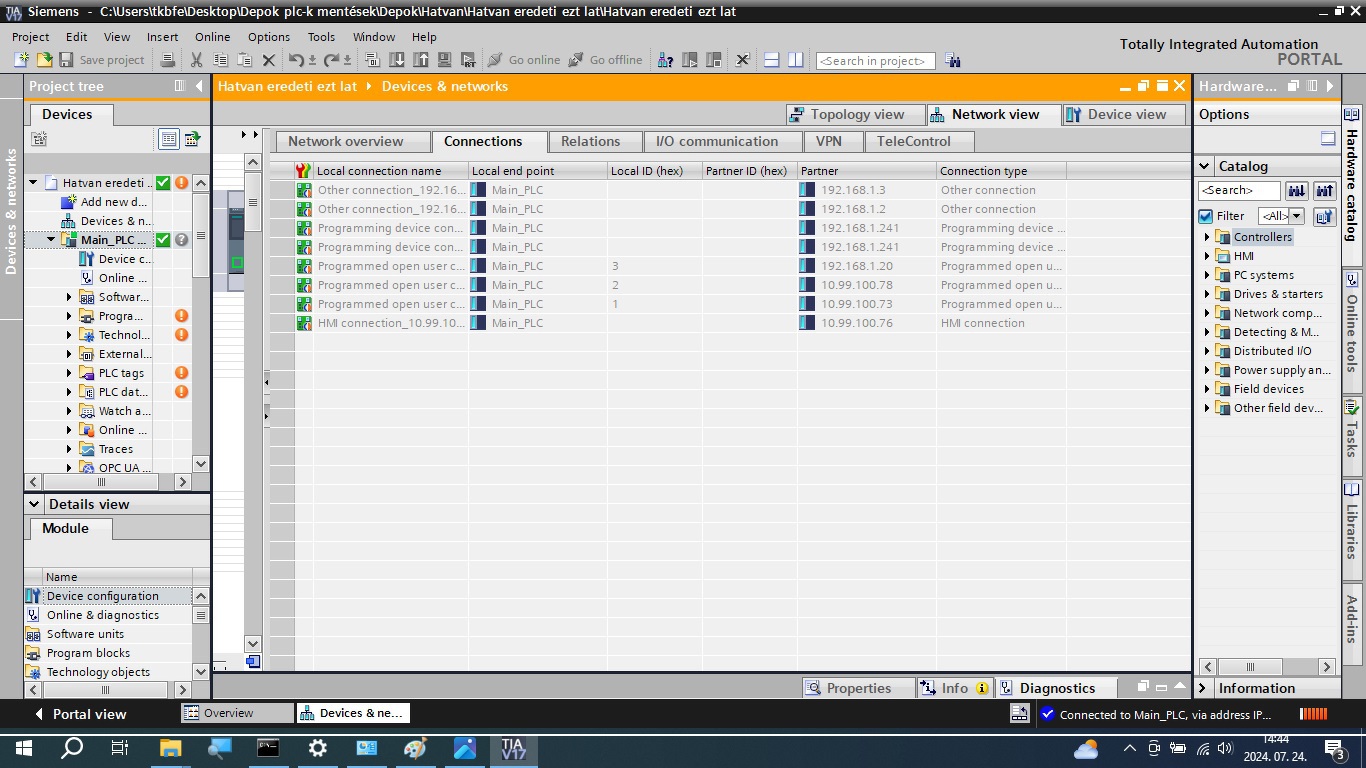Open Windows Start menu
Viewport: 1366px width, 768px height.
[23, 747]
